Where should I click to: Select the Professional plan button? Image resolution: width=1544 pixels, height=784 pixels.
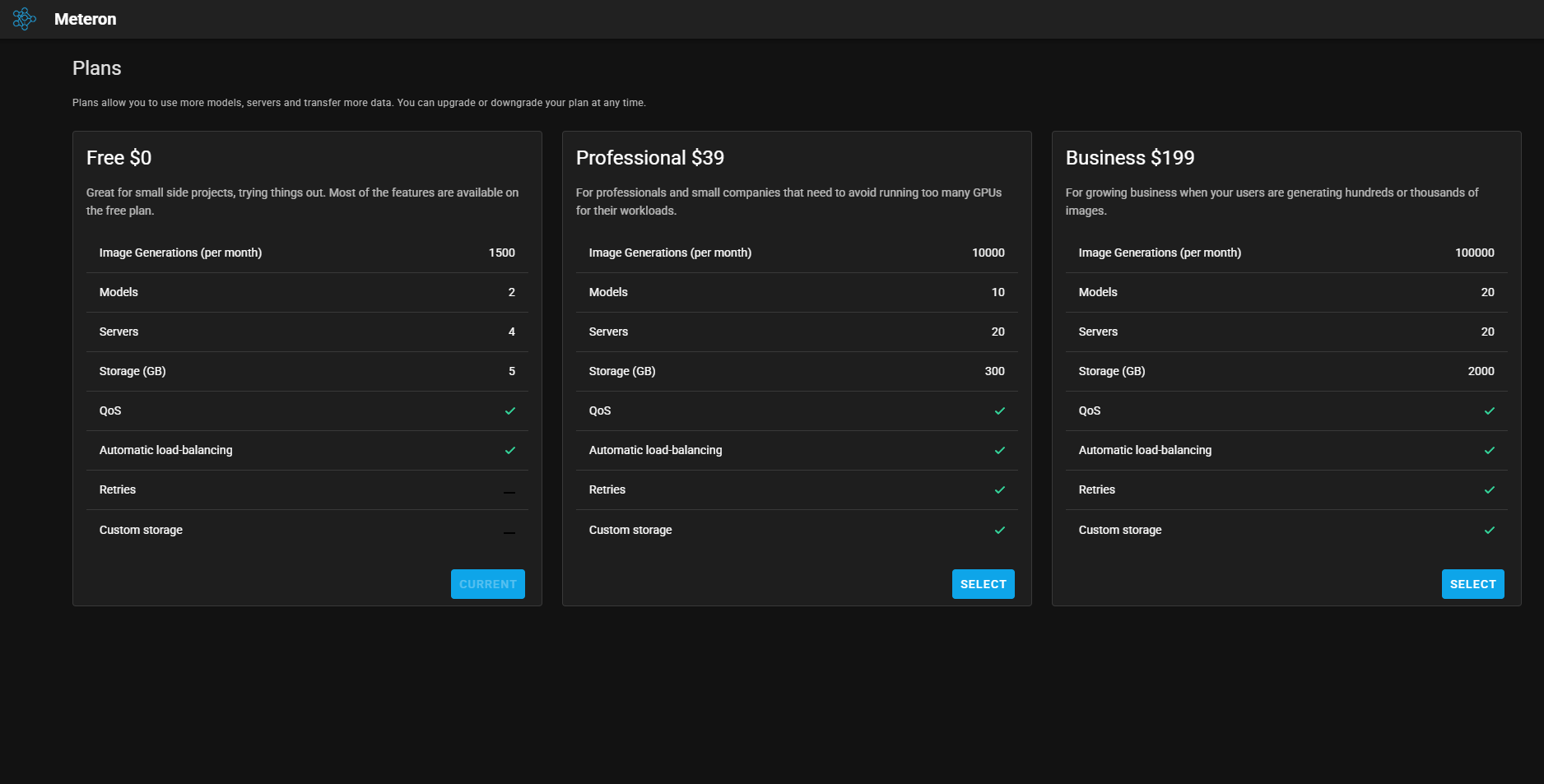click(983, 584)
